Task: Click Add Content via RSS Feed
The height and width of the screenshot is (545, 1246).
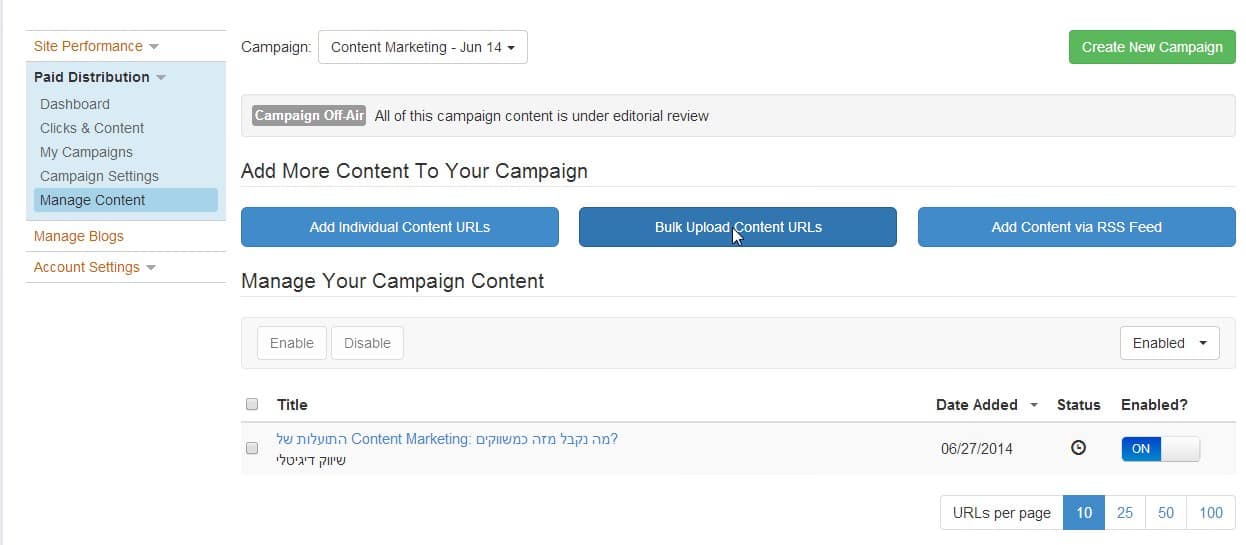Action: coord(1077,227)
